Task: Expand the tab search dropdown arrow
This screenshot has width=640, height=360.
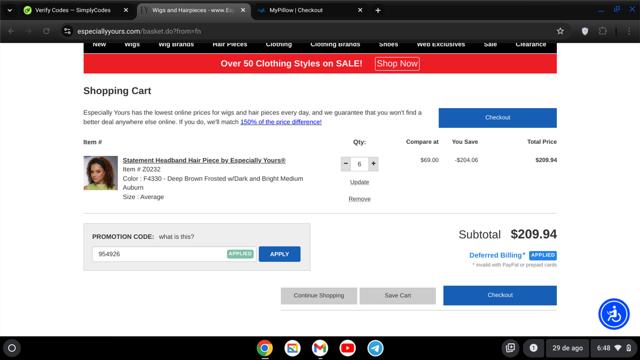Action: [10, 10]
